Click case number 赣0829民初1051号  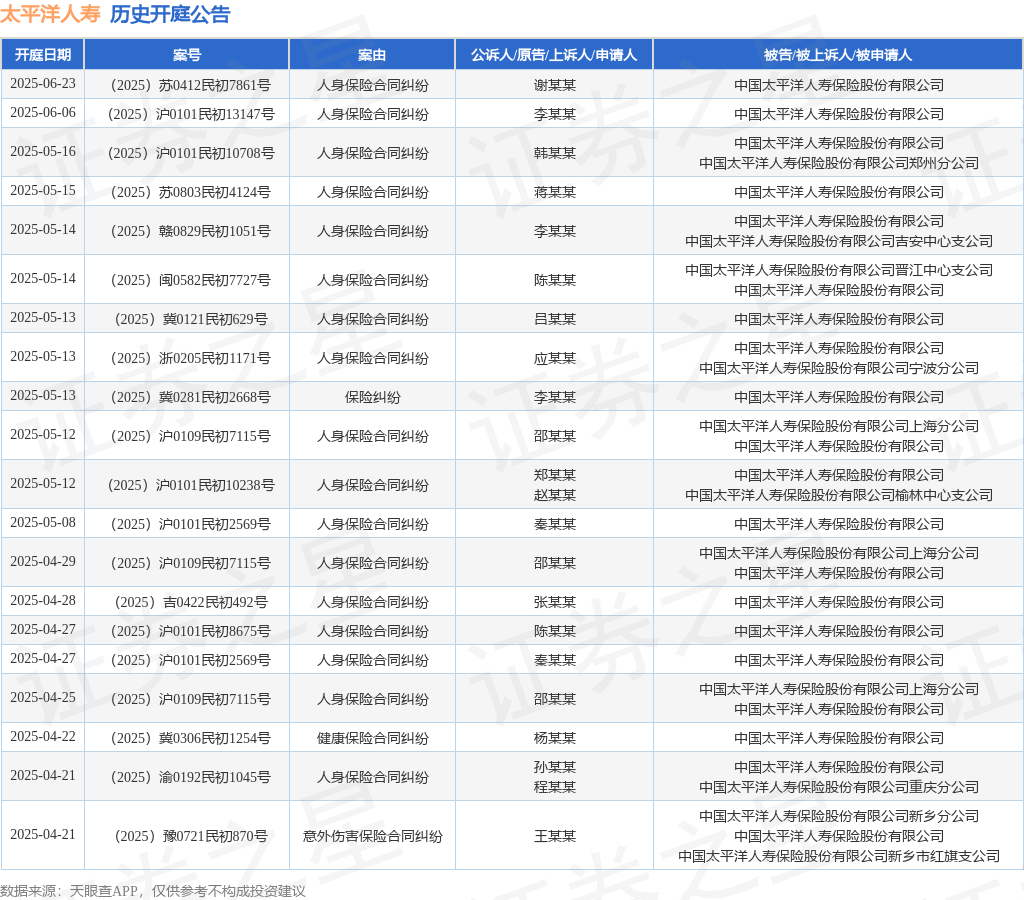coord(191,231)
